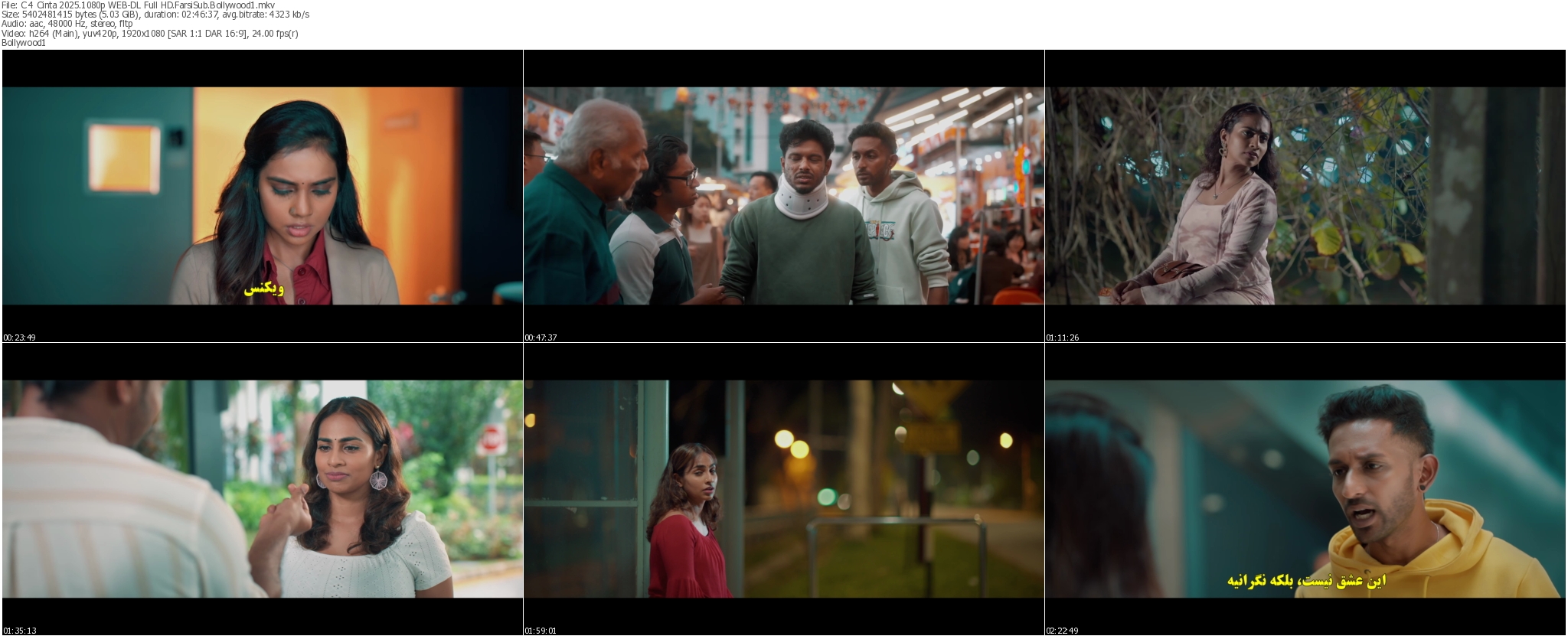The height and width of the screenshot is (636, 1568).
Task: Open the thumbnail at 01:59:01
Action: (783, 489)
